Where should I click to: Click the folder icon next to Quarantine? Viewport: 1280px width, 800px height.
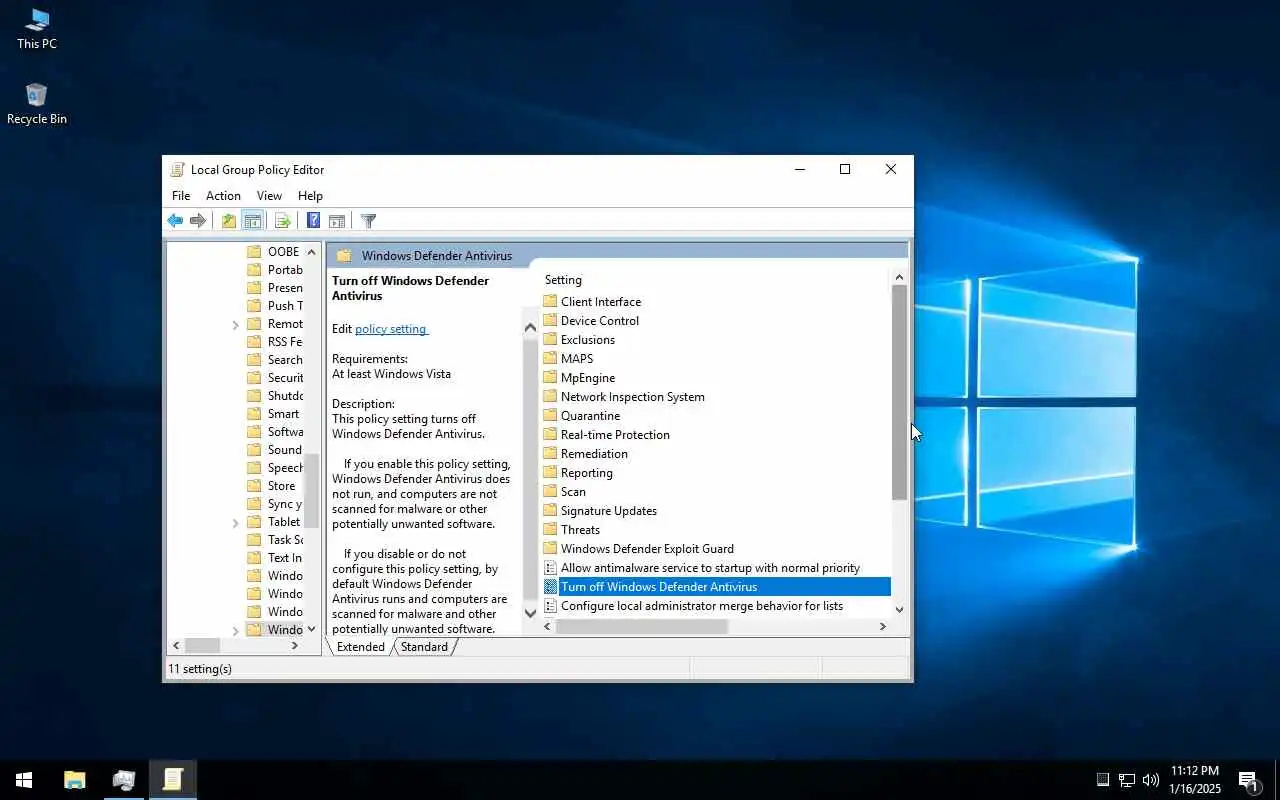coord(550,416)
